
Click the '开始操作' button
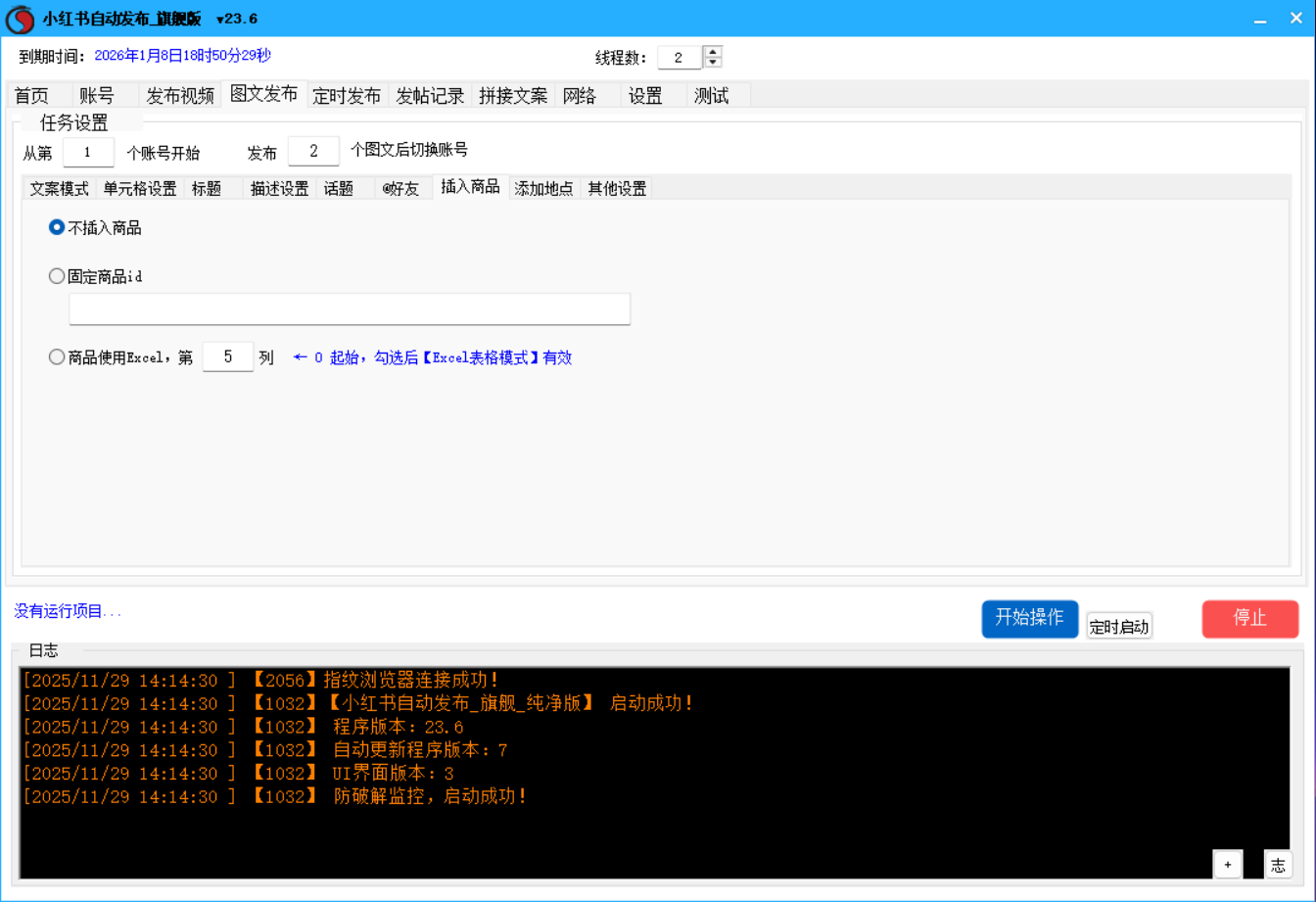1029,618
